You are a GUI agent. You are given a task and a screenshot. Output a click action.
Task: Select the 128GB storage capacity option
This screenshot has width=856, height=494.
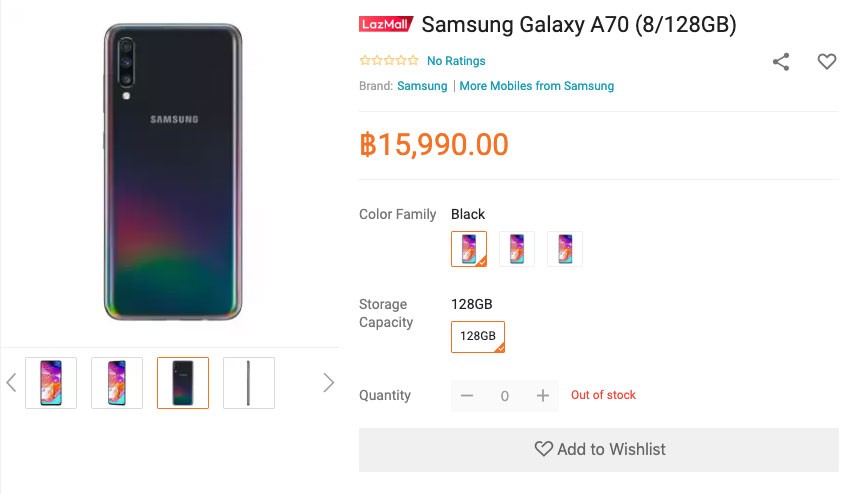pos(478,337)
